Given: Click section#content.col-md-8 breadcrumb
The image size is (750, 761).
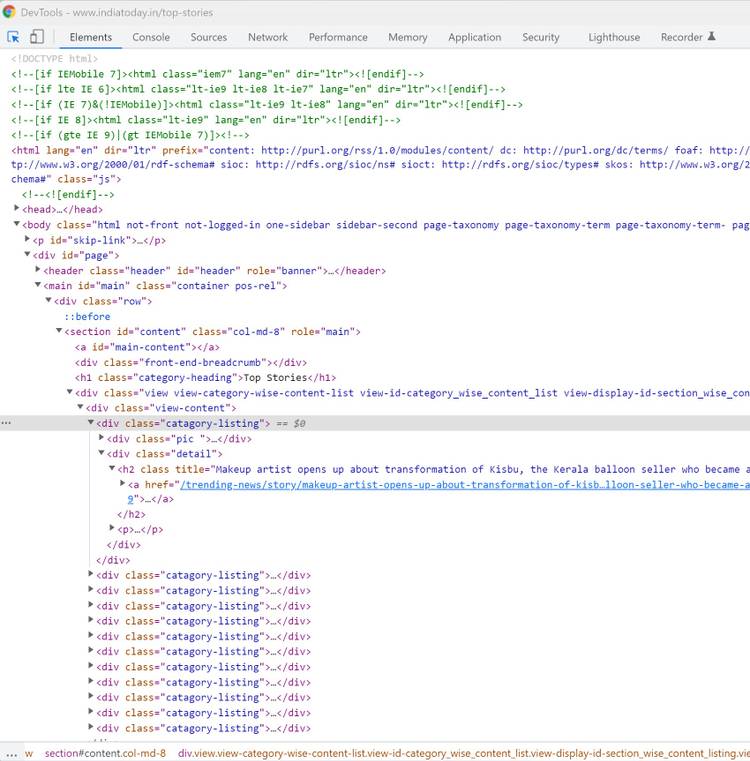Looking at the screenshot, I should tap(105, 753).
